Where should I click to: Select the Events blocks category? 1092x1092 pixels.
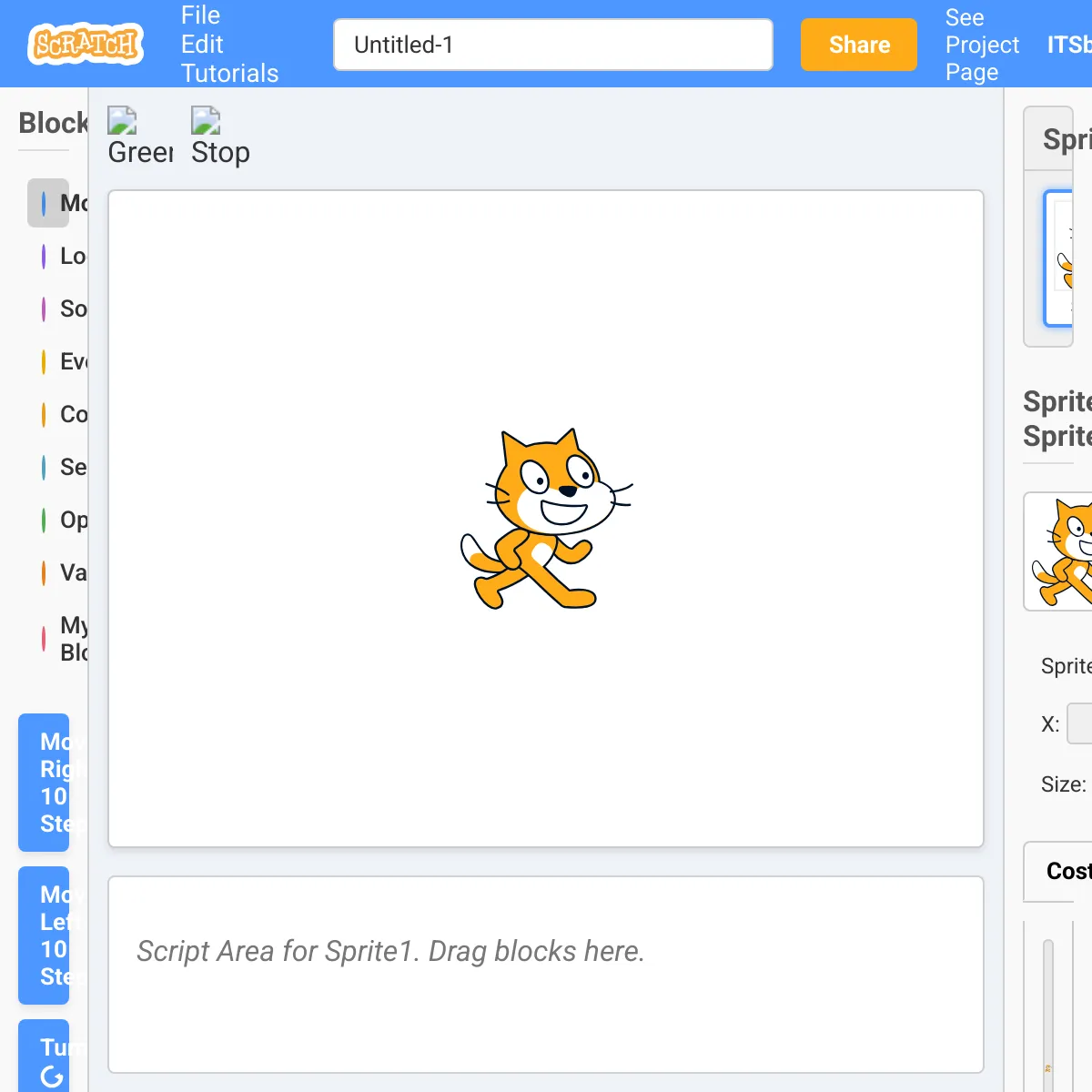point(57,361)
